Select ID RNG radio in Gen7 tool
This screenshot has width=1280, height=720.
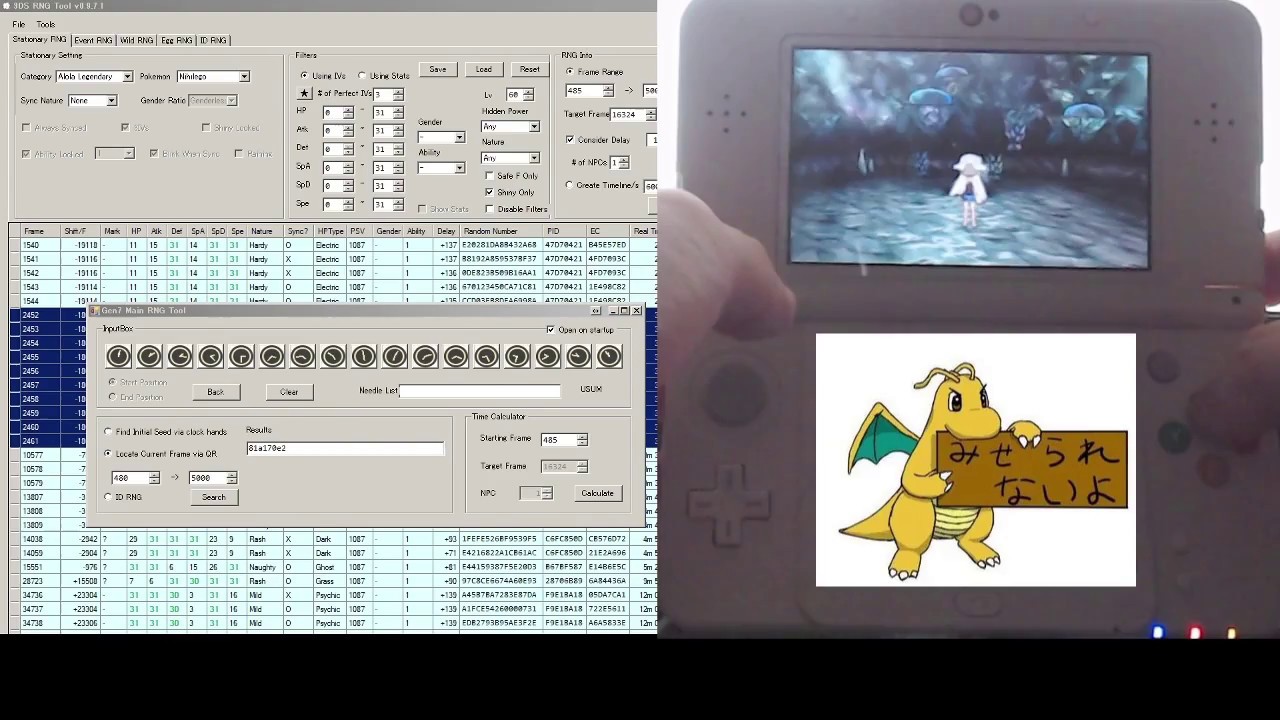pyautogui.click(x=123, y=497)
